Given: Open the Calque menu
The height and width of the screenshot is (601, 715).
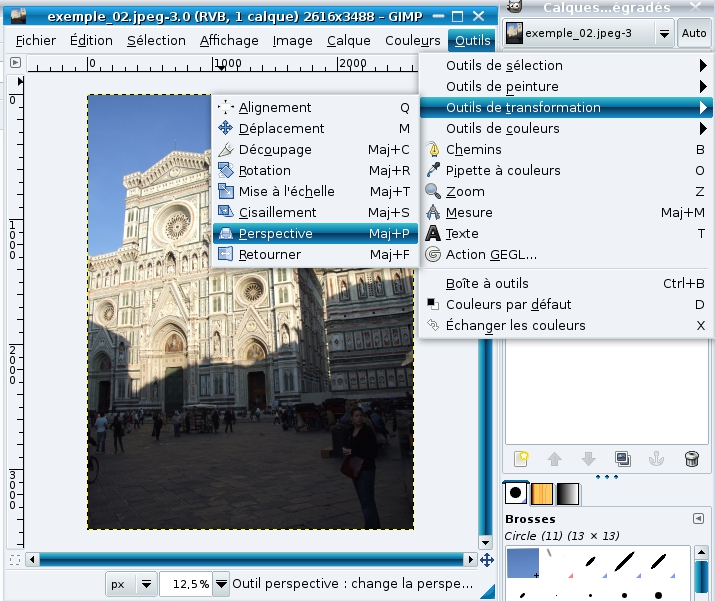Looking at the screenshot, I should point(348,41).
